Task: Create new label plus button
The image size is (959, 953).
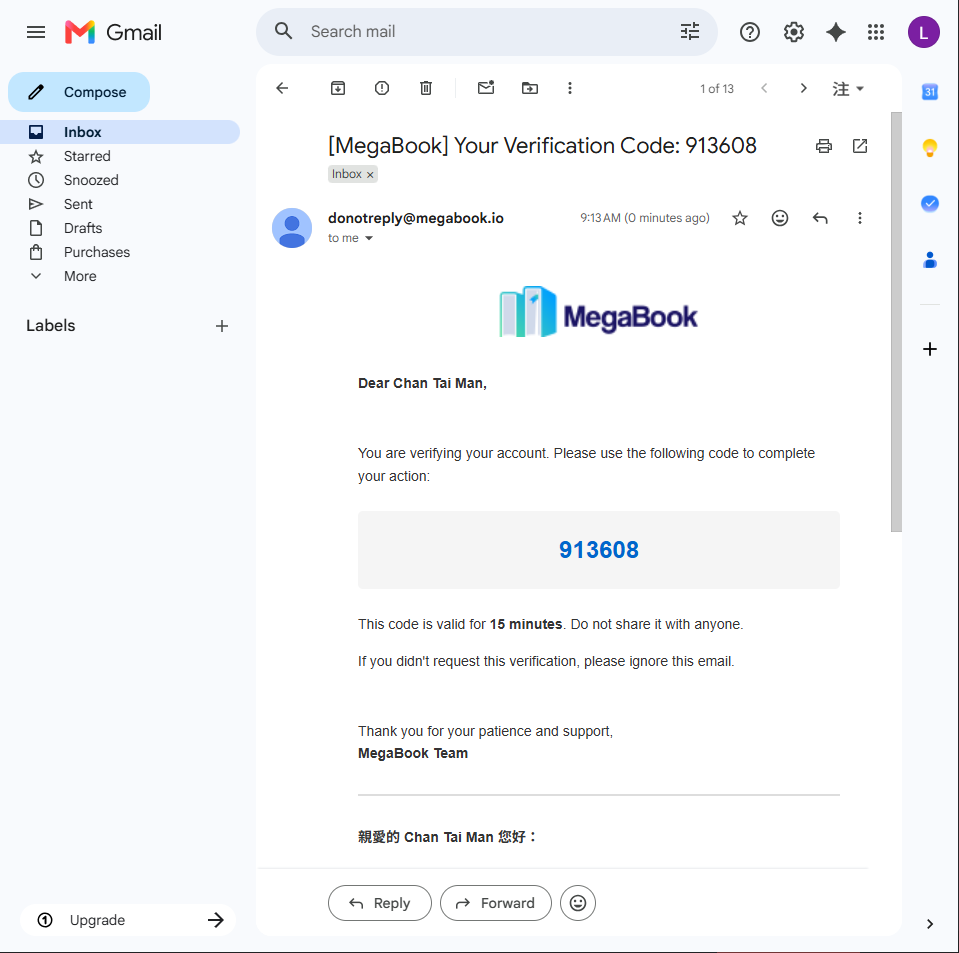Action: pos(222,326)
